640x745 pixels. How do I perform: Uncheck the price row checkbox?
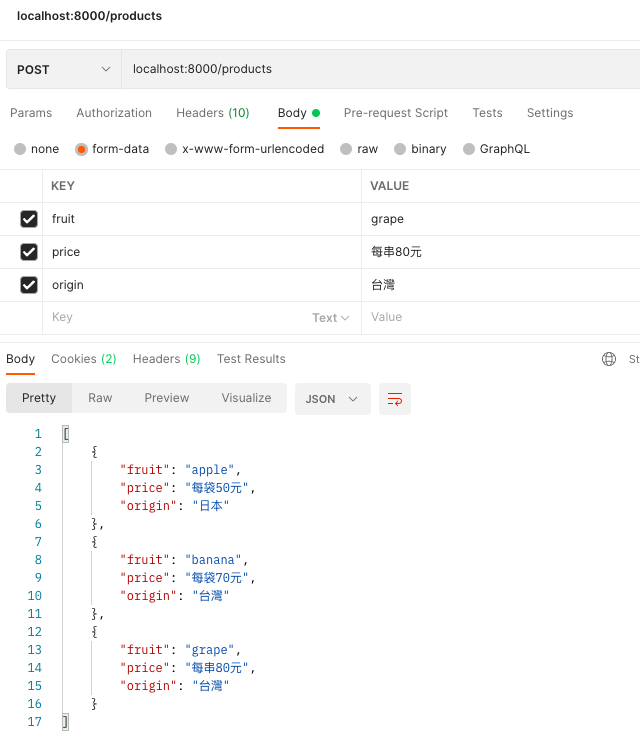pyautogui.click(x=29, y=252)
